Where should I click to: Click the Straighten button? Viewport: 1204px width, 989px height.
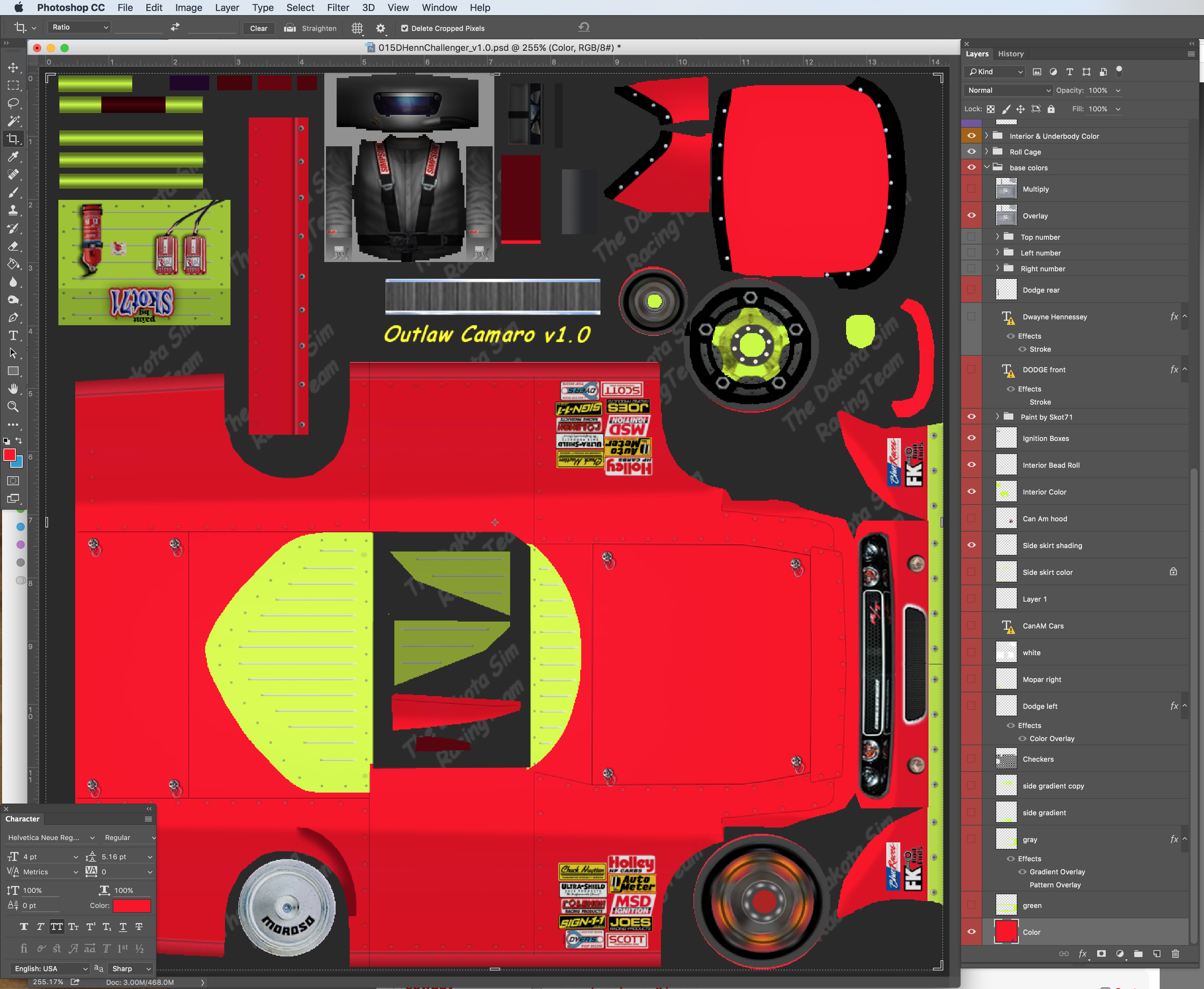tap(311, 28)
